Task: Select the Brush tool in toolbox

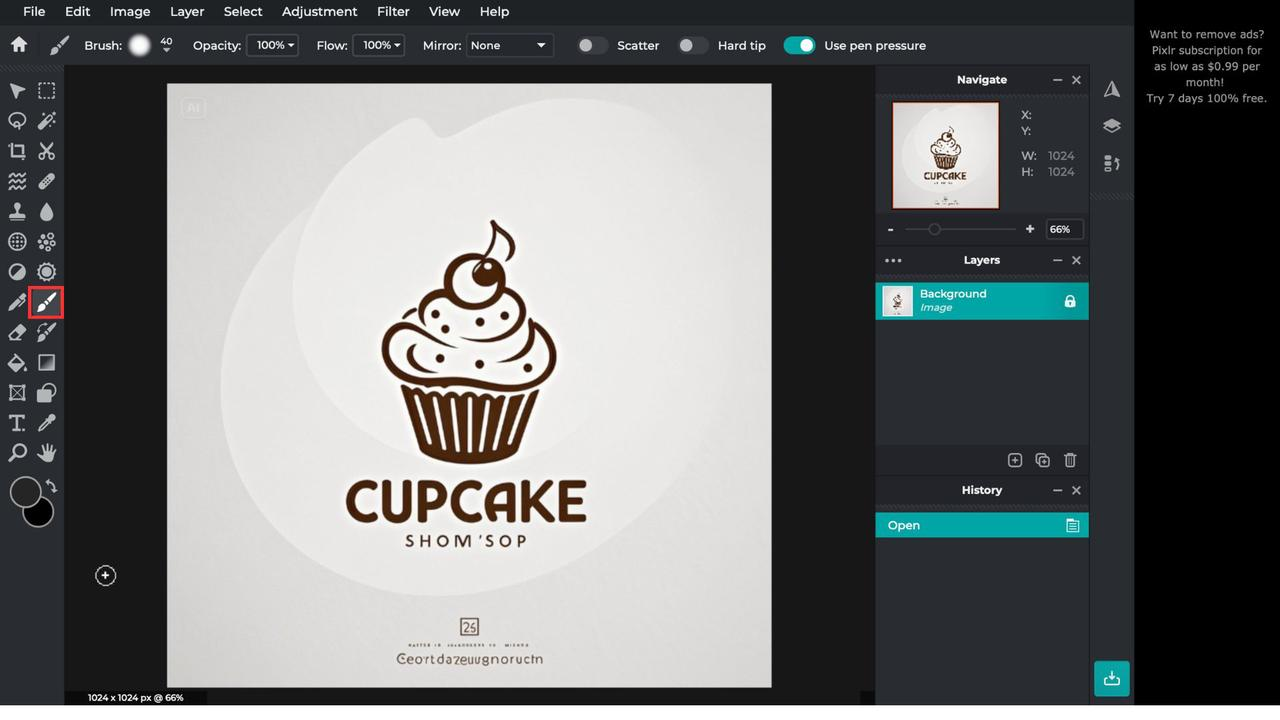Action: pos(47,302)
